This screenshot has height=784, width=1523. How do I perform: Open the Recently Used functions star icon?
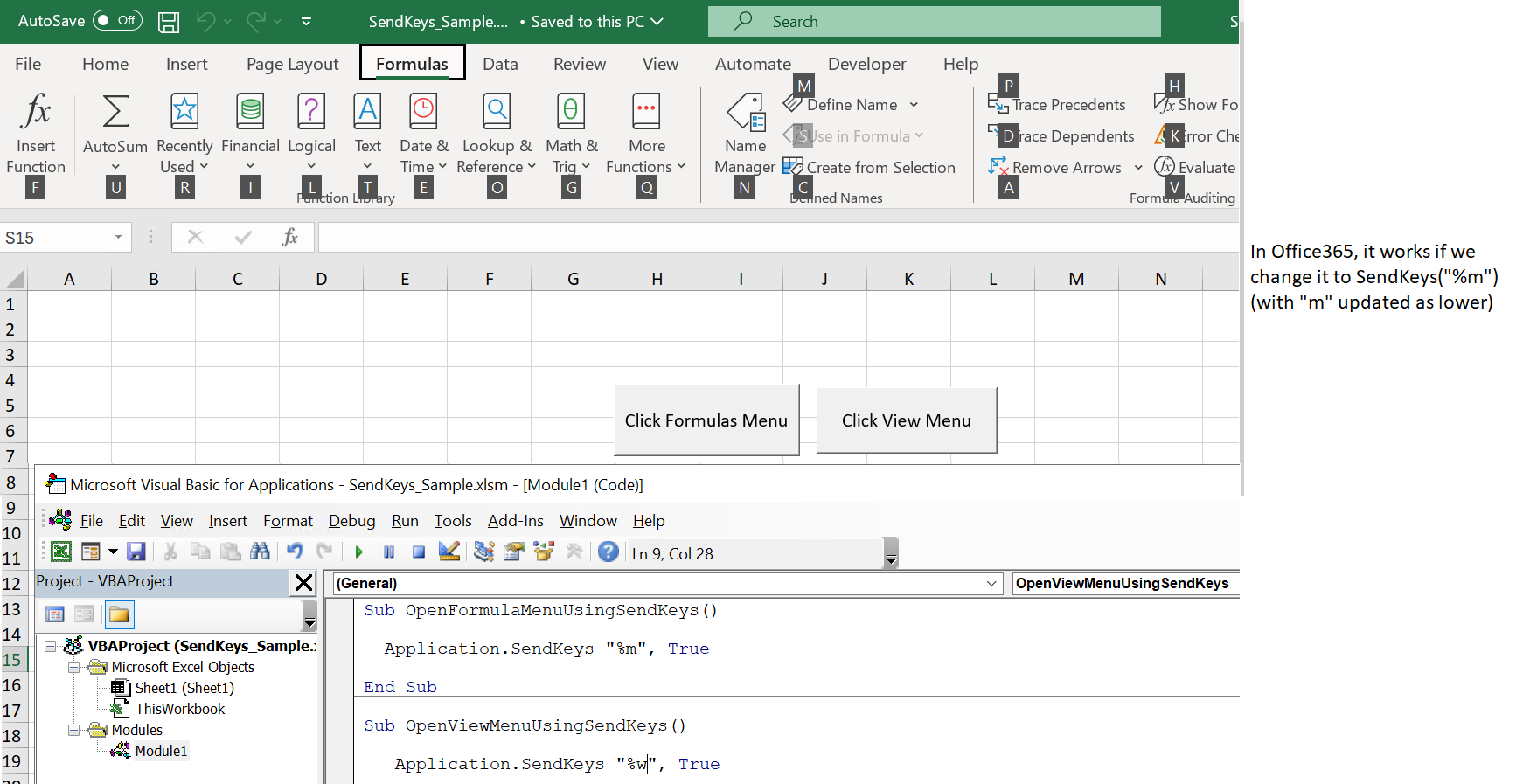click(x=184, y=112)
